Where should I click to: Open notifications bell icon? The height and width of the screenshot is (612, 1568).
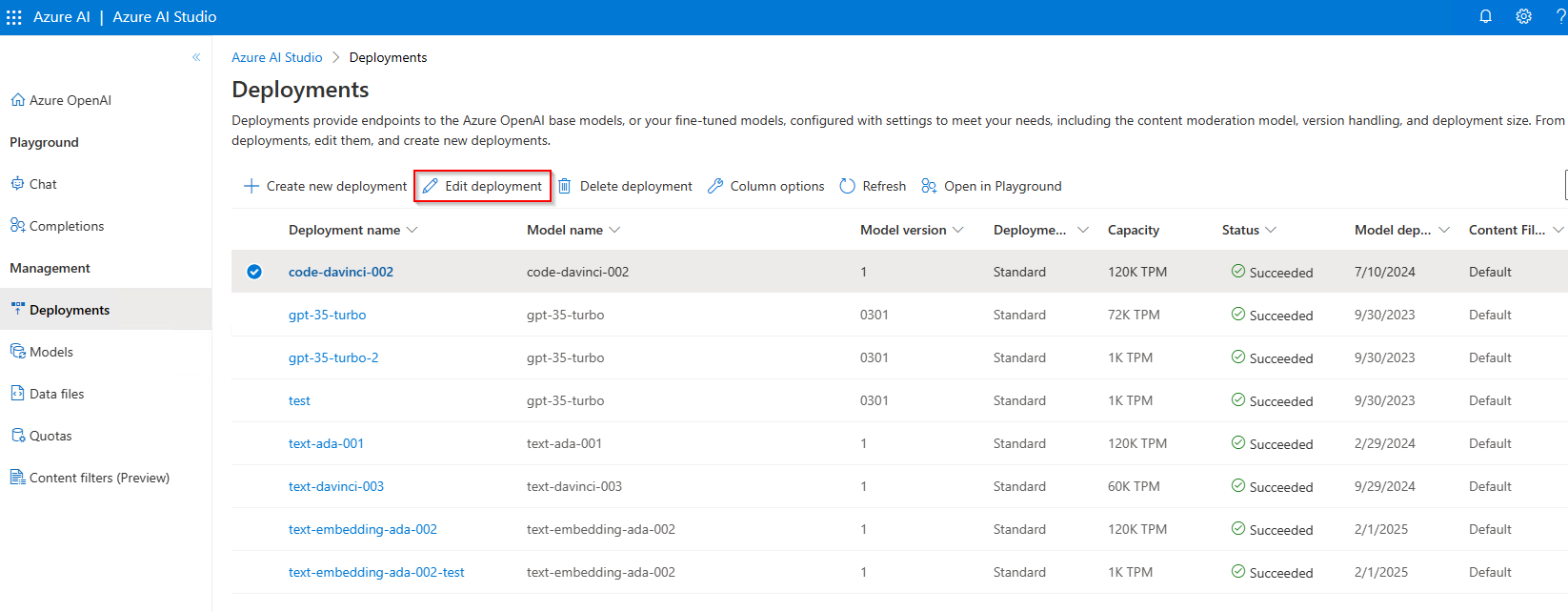(x=1485, y=16)
